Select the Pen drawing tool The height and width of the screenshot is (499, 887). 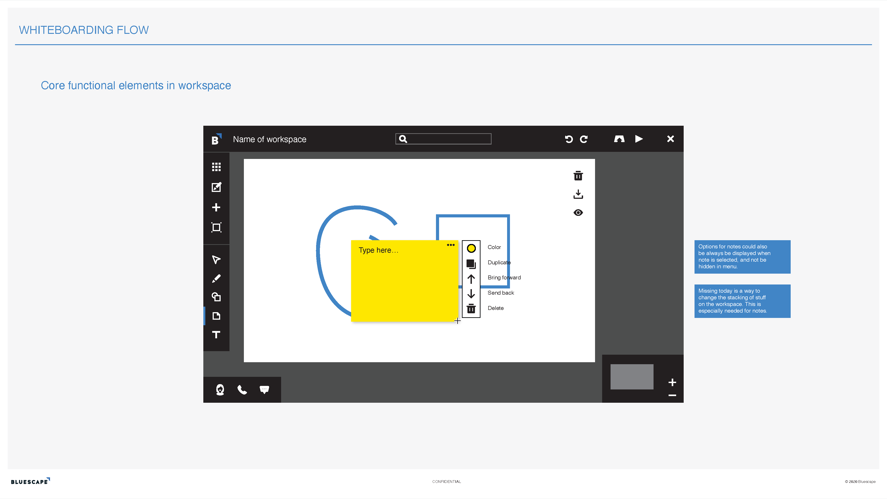[x=216, y=279]
